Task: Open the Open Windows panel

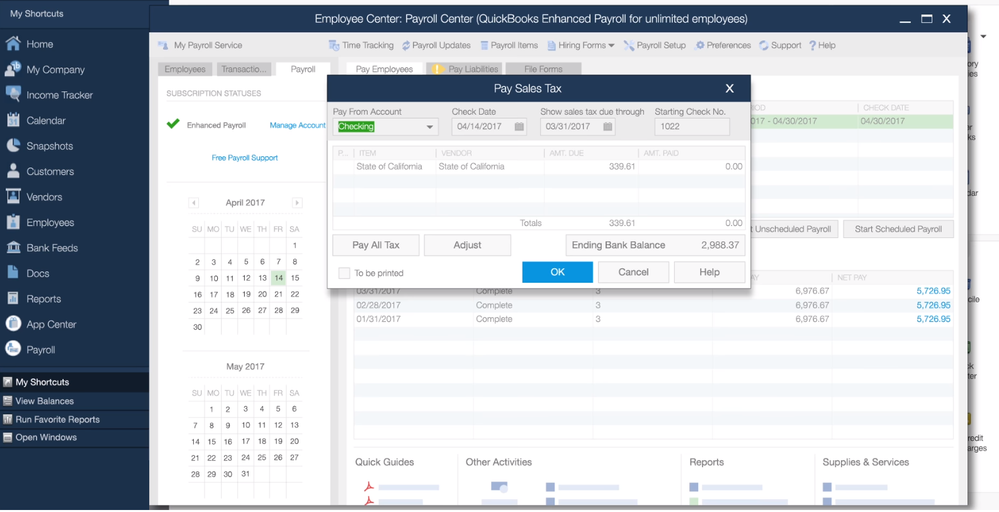Action: [75, 437]
